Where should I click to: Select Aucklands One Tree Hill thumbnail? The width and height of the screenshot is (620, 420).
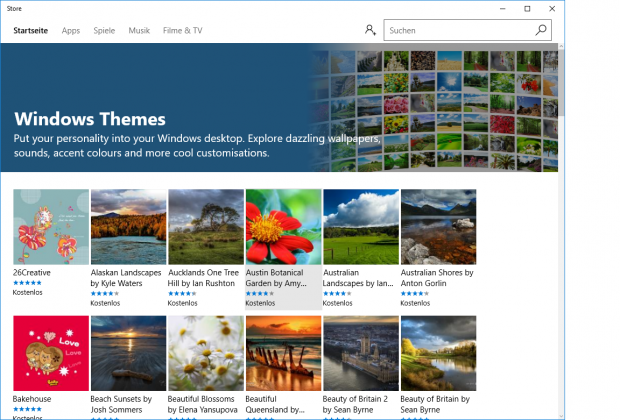click(206, 227)
